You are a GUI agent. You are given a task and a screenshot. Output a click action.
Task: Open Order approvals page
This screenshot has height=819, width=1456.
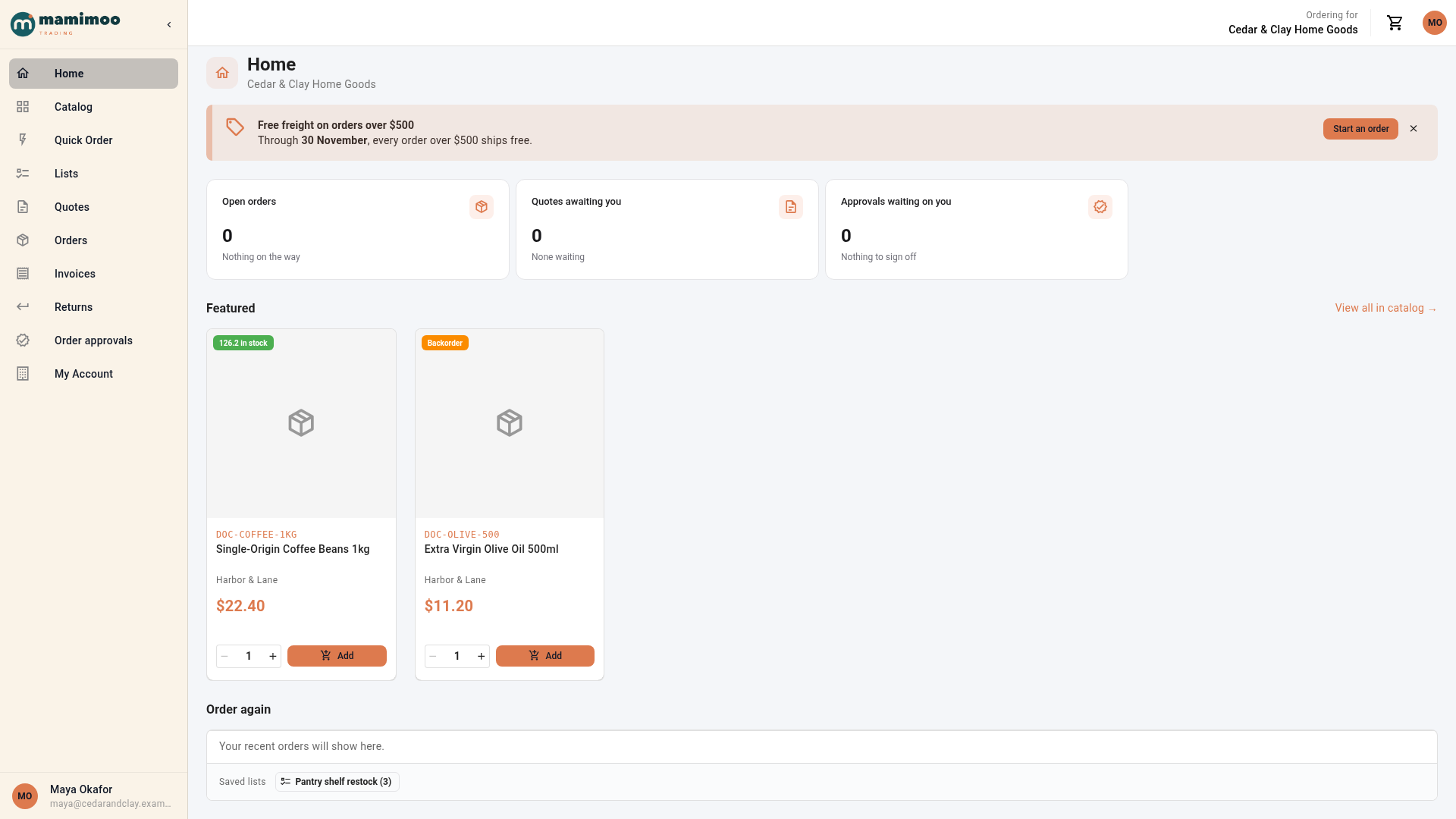point(93,340)
